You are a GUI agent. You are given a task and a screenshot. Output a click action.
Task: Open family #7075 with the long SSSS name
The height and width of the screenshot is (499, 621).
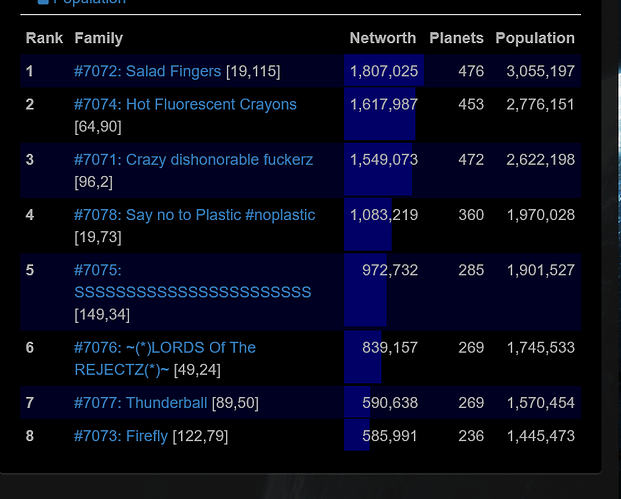(192, 281)
